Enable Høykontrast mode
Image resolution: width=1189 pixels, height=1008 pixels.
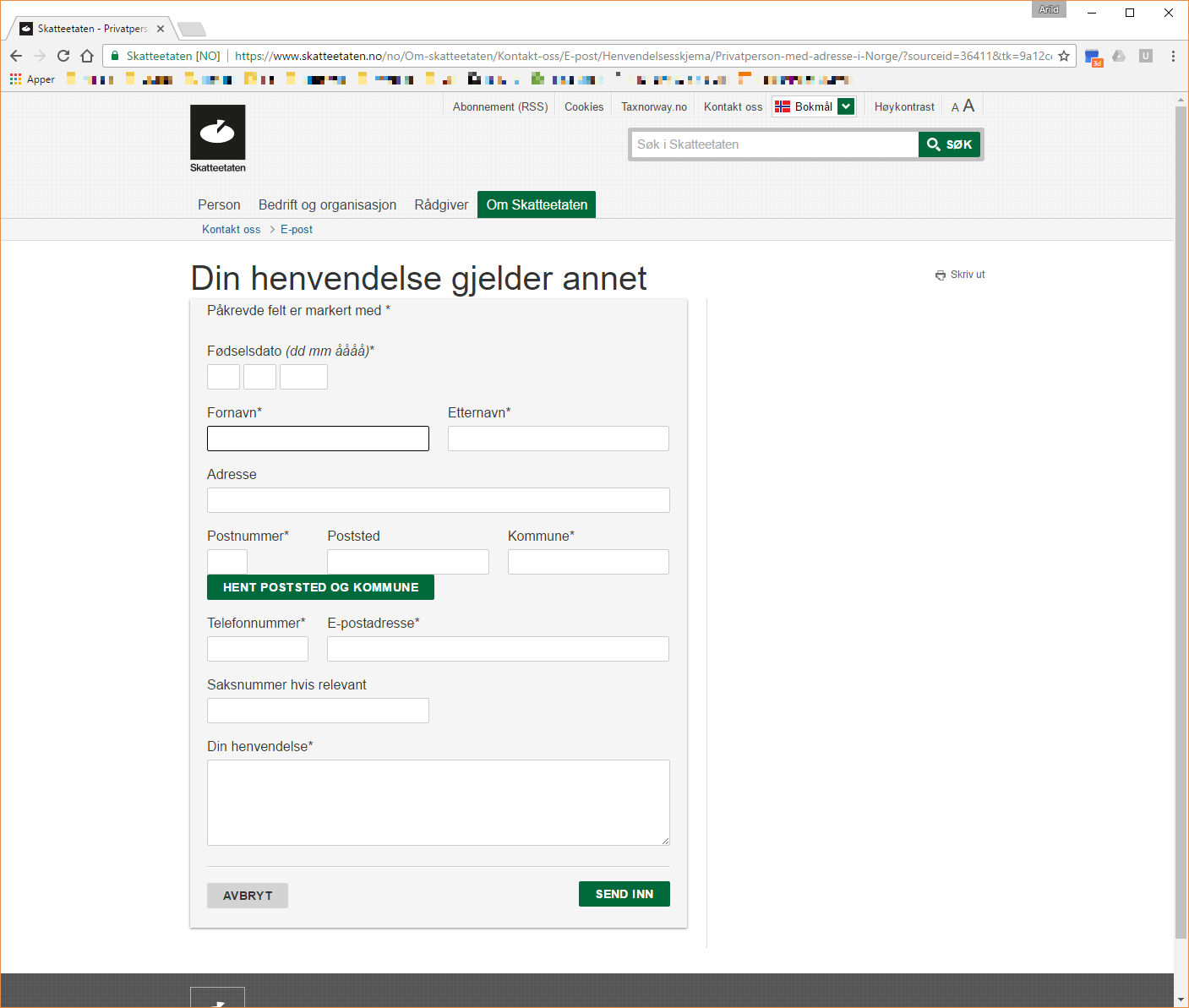(903, 106)
